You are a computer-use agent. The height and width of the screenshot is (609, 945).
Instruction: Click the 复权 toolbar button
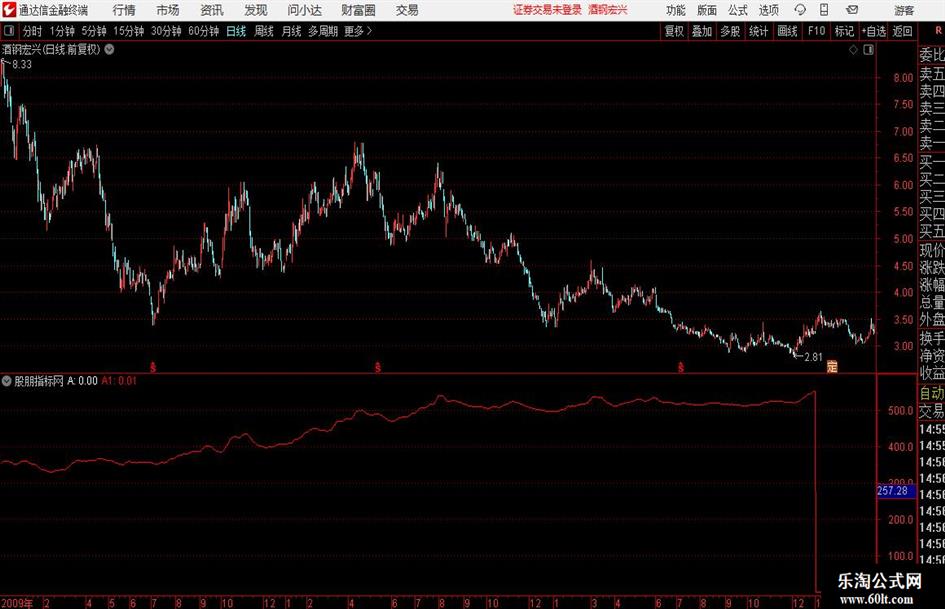tap(674, 31)
